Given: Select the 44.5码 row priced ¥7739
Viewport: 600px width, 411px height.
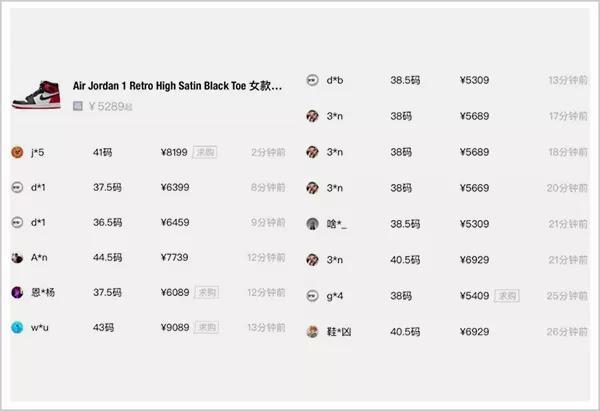Looking at the screenshot, I should coord(148,258).
